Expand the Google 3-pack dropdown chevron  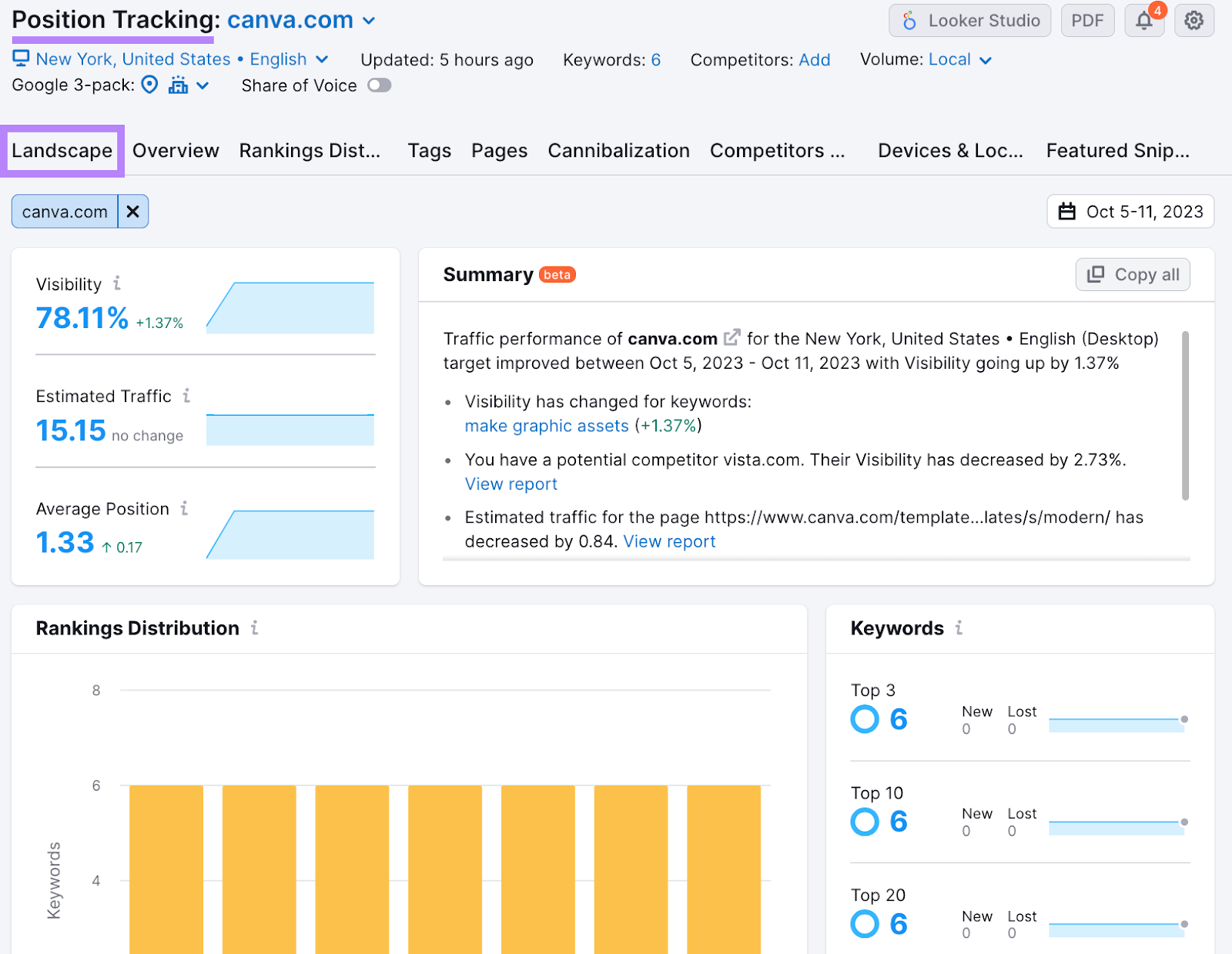pos(203,85)
